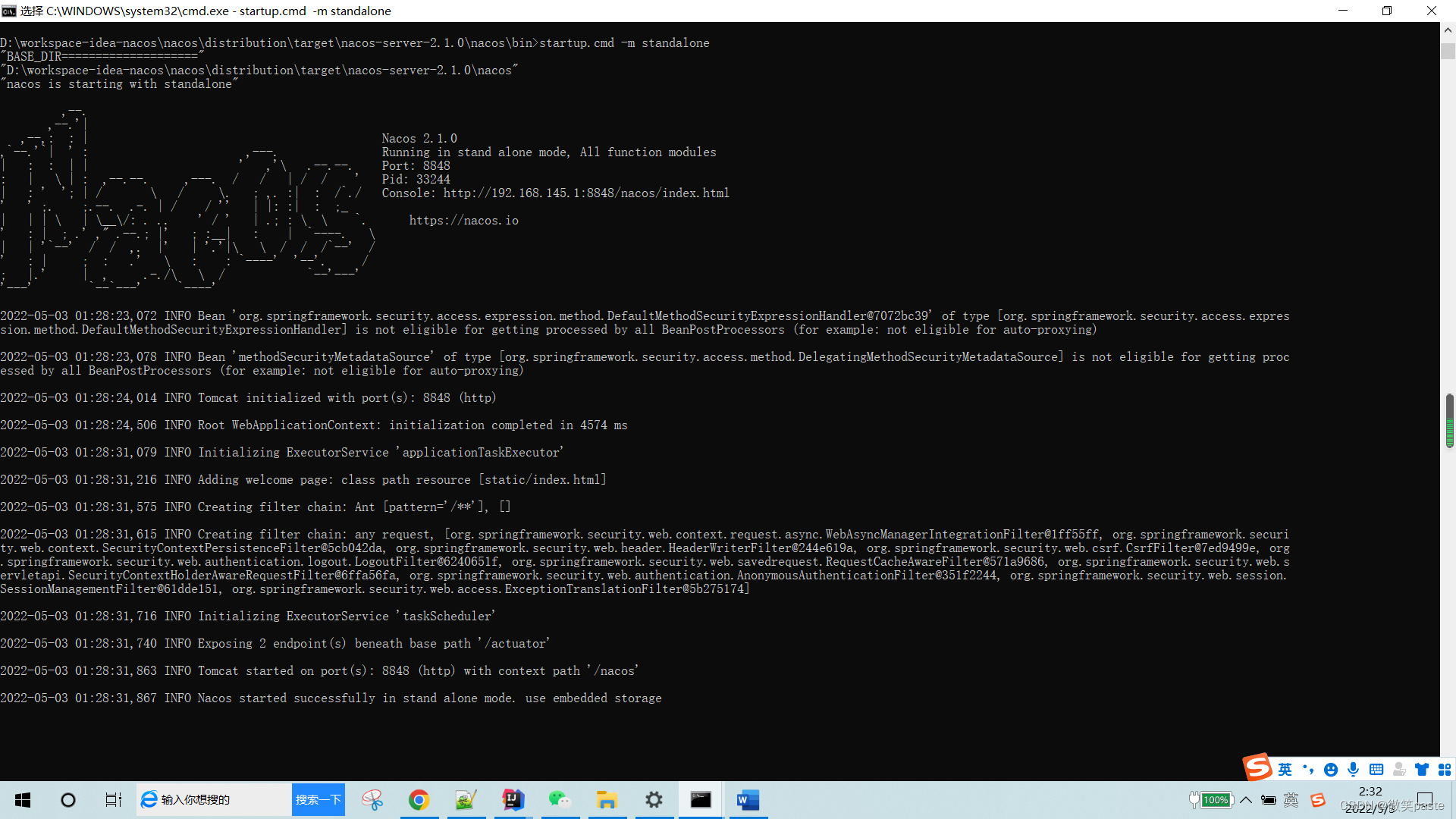Viewport: 1456px width, 819px height.
Task: Click the Sogou user account icon
Action: [1400, 770]
